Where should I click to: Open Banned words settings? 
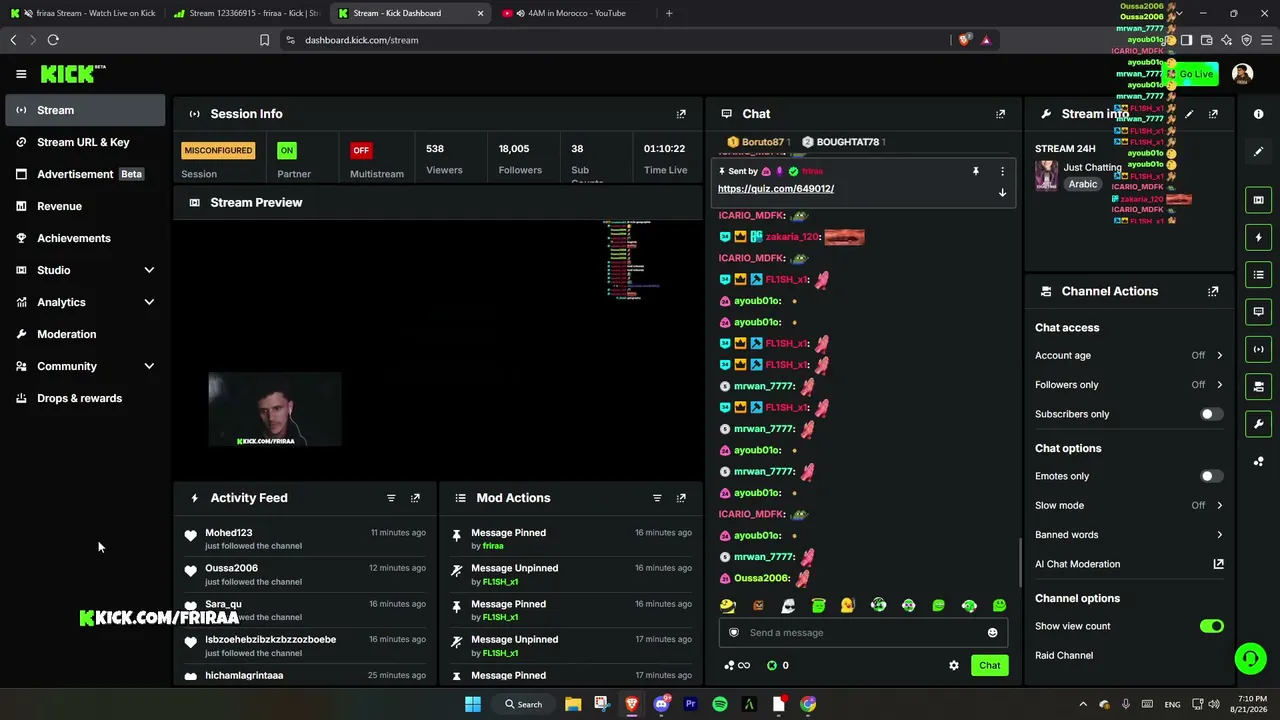1129,535
